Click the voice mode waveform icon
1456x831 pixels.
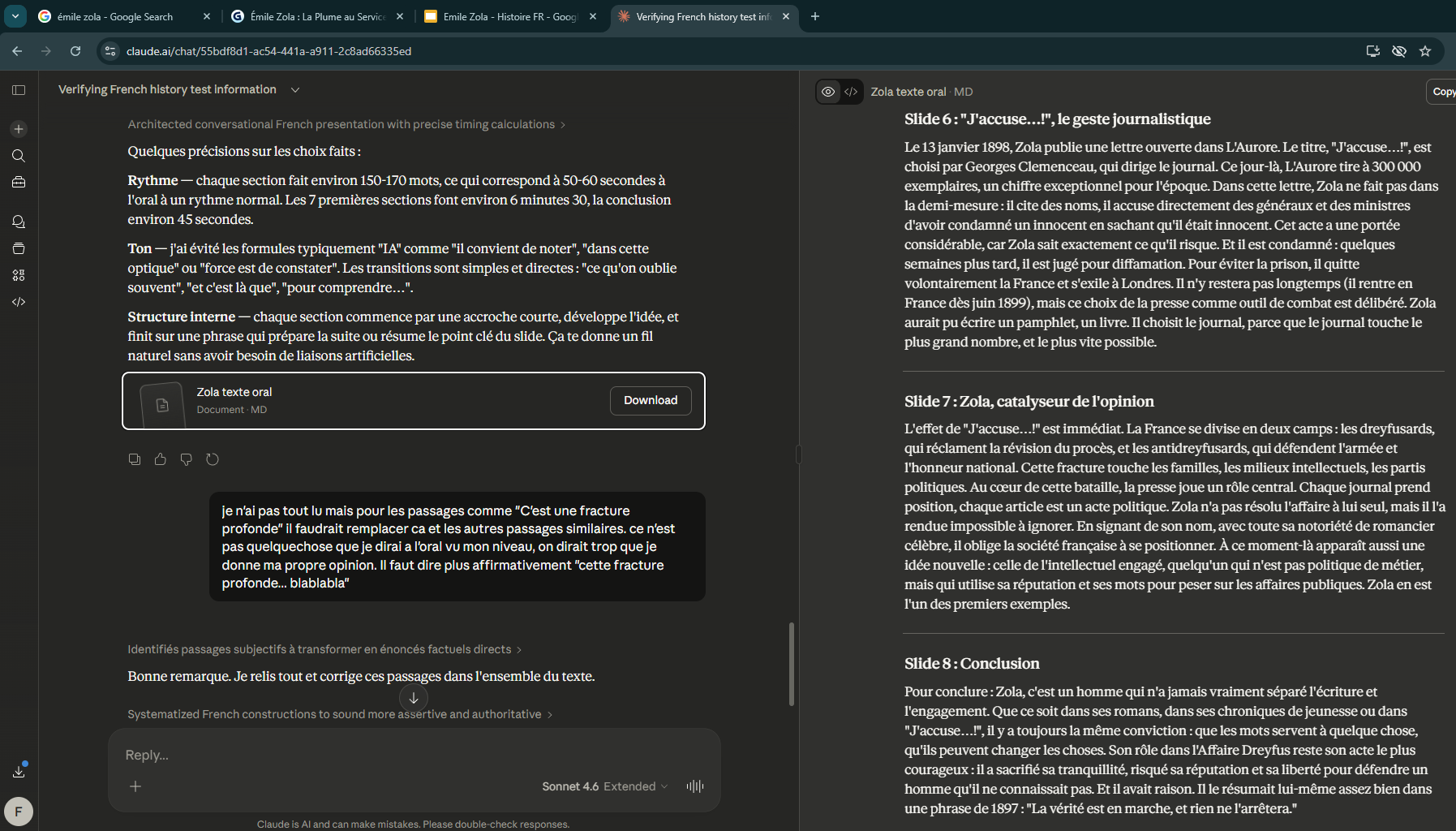[x=695, y=786]
